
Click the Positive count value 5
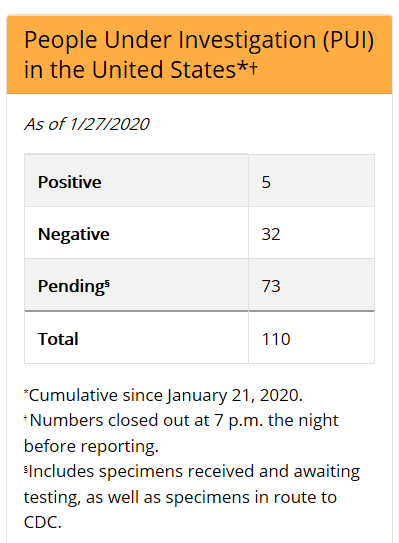266,182
